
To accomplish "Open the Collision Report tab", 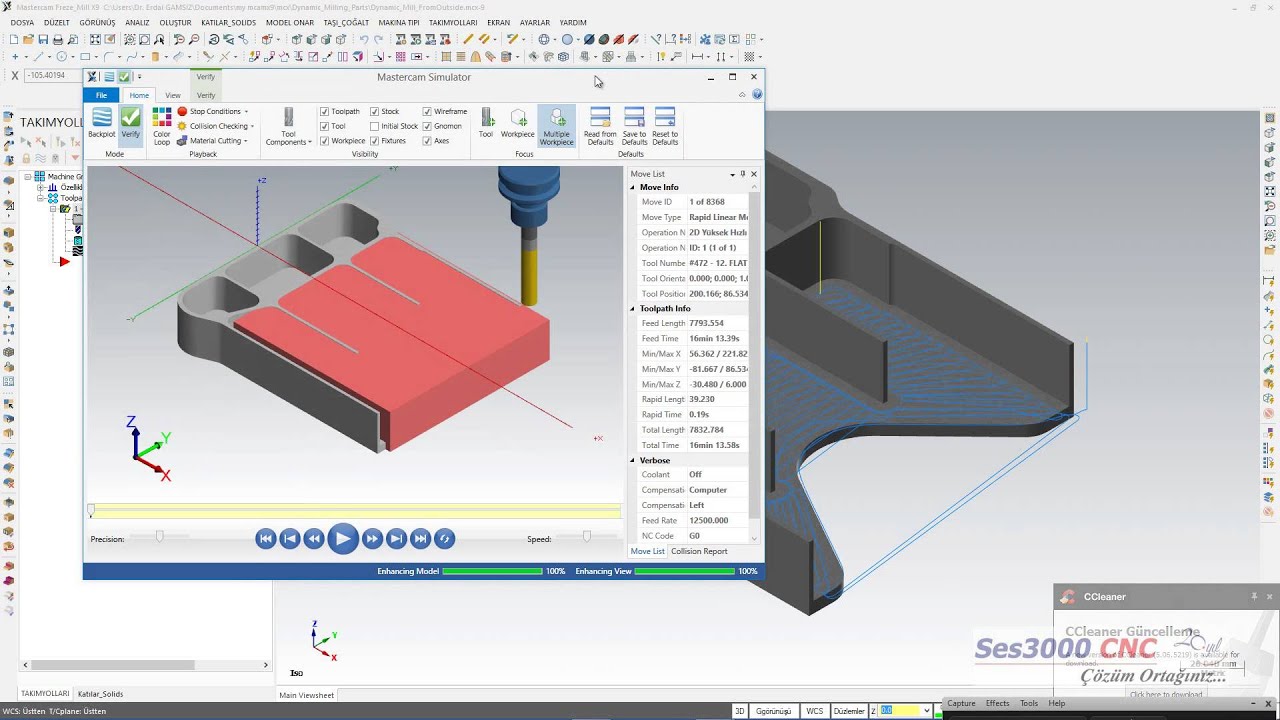I will pyautogui.click(x=699, y=551).
